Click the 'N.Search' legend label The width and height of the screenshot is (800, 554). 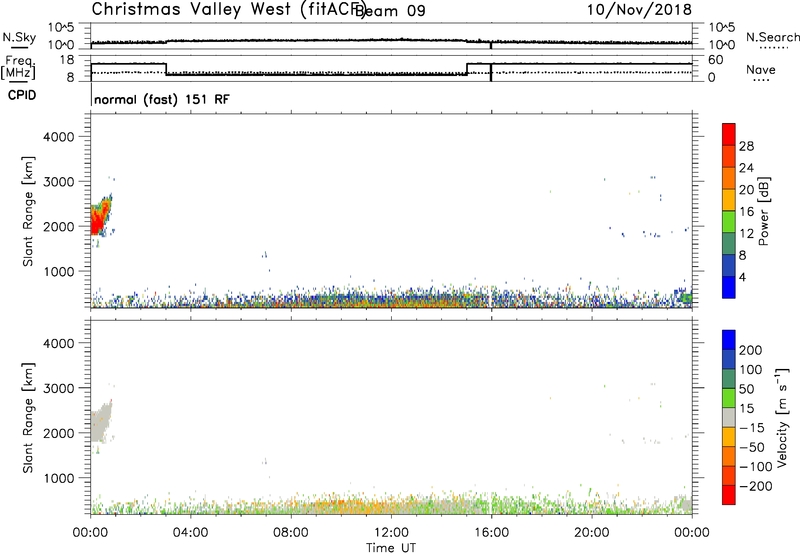tap(772, 37)
